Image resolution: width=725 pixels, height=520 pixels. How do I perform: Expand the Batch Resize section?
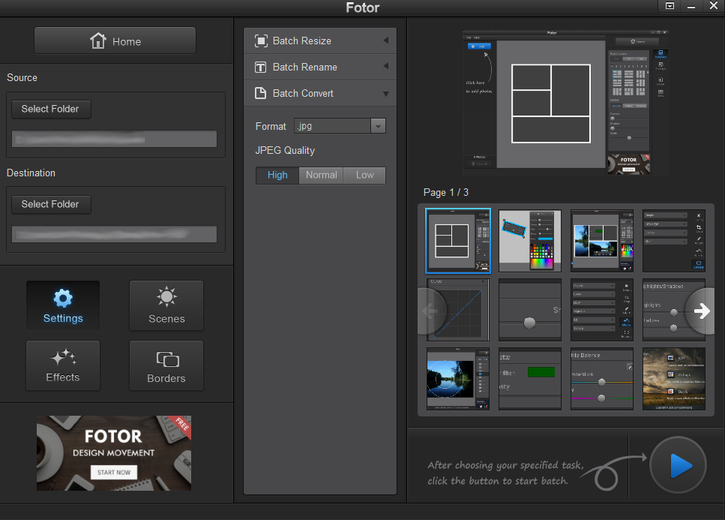pos(320,41)
